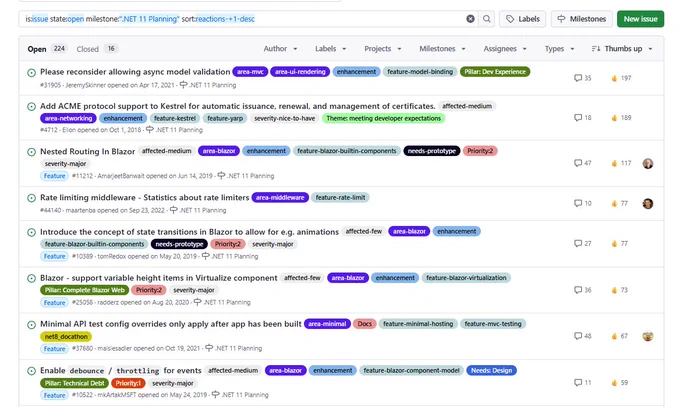Clear the issue search query

pos(470,19)
